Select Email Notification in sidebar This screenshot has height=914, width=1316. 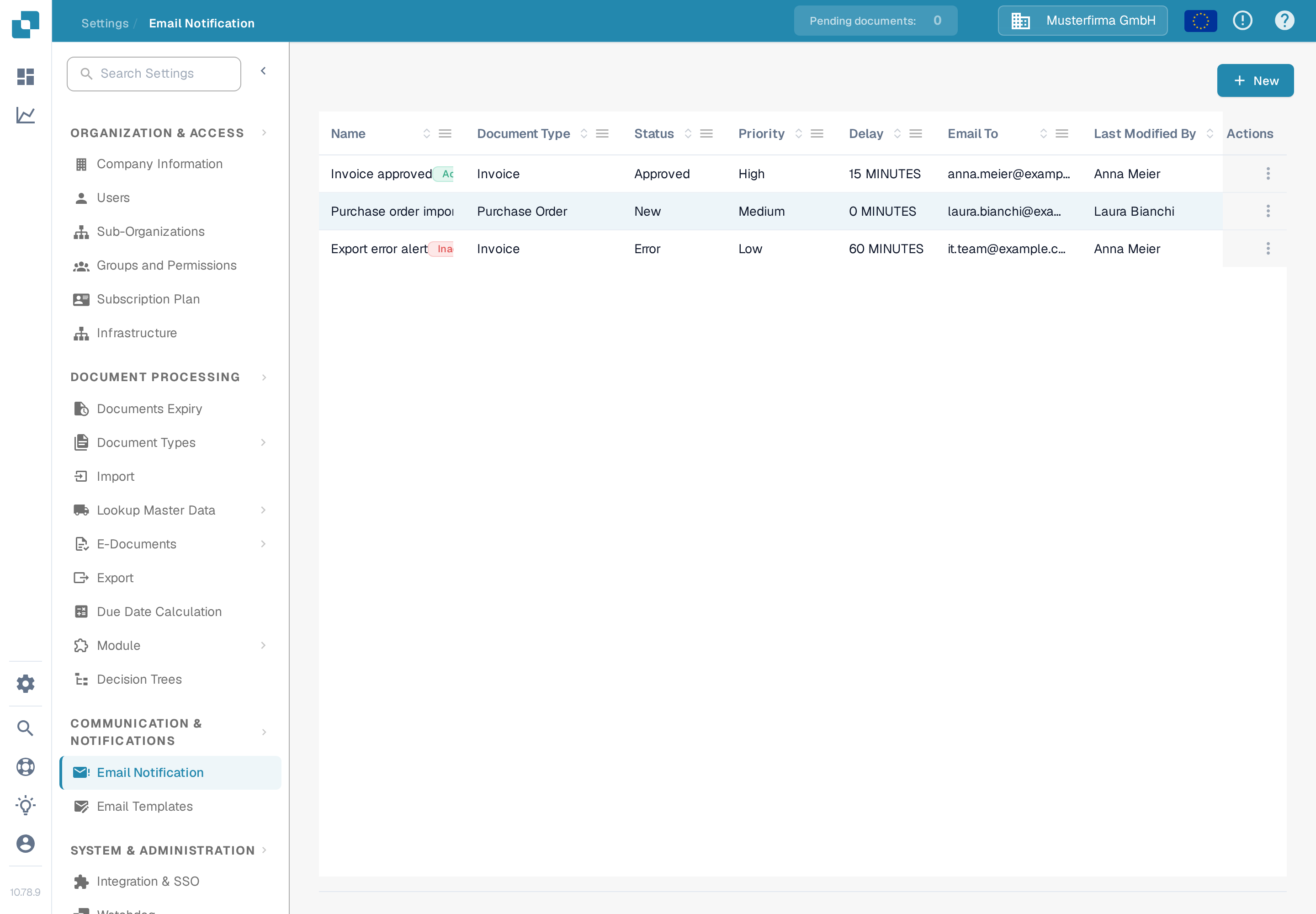170,772
